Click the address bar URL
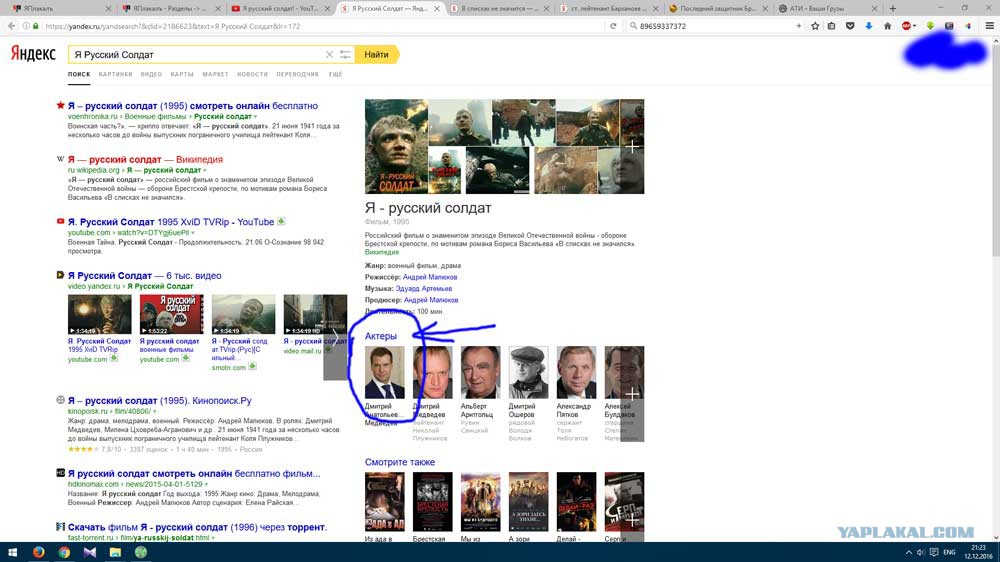 [172, 26]
